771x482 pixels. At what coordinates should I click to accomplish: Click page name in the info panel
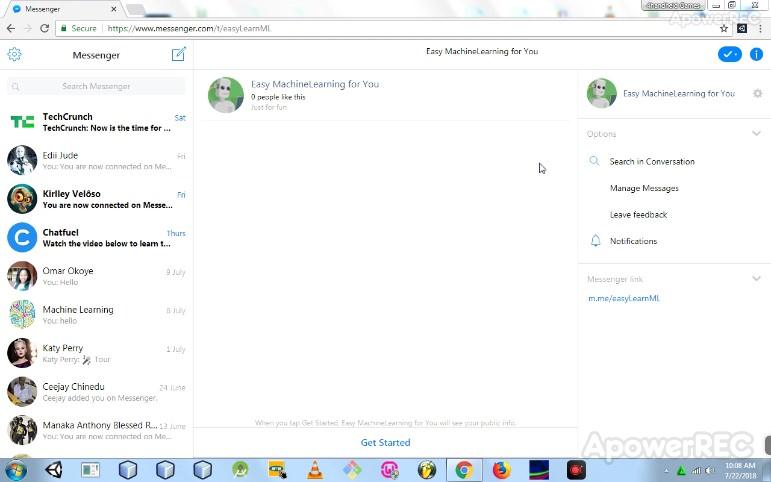679,93
